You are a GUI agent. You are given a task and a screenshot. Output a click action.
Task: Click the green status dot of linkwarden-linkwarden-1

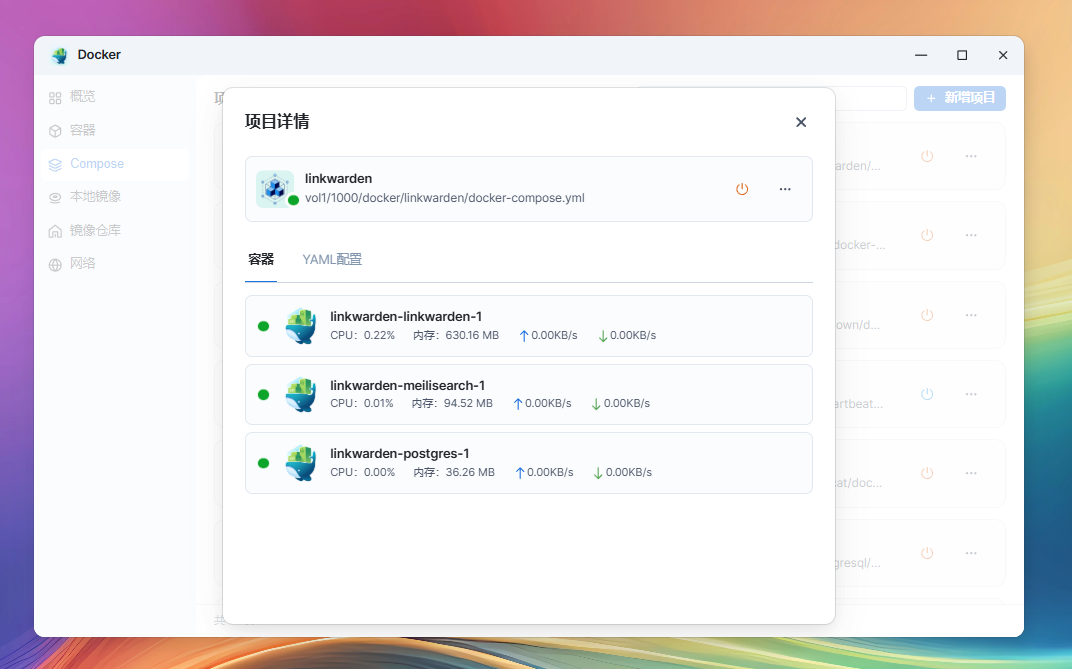point(263,326)
